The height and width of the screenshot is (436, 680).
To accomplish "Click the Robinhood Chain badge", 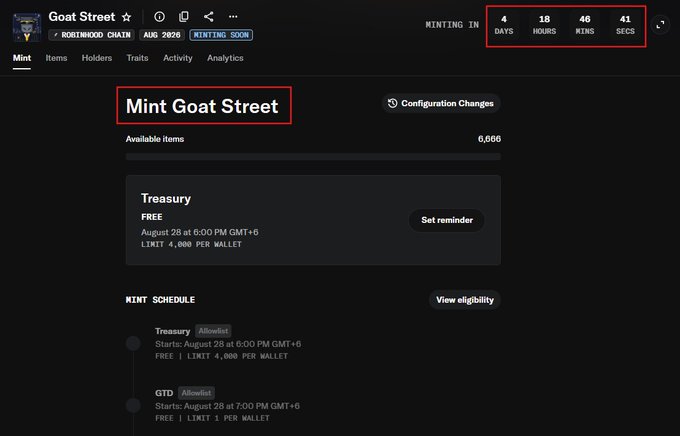I will click(92, 35).
